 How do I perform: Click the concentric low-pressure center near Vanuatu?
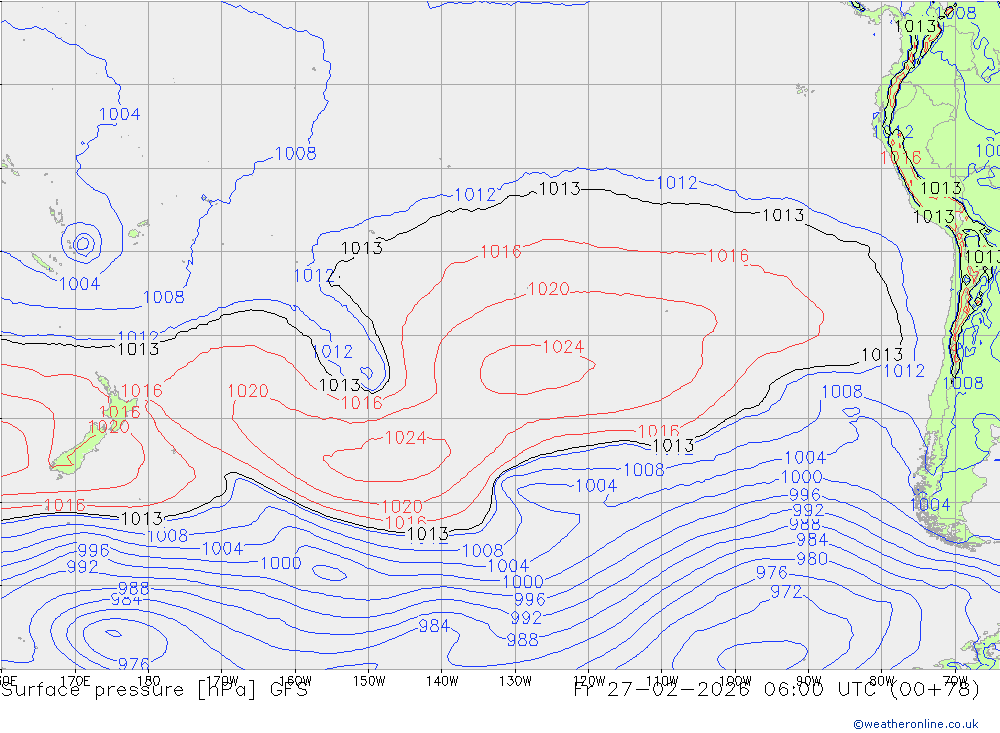point(82,243)
